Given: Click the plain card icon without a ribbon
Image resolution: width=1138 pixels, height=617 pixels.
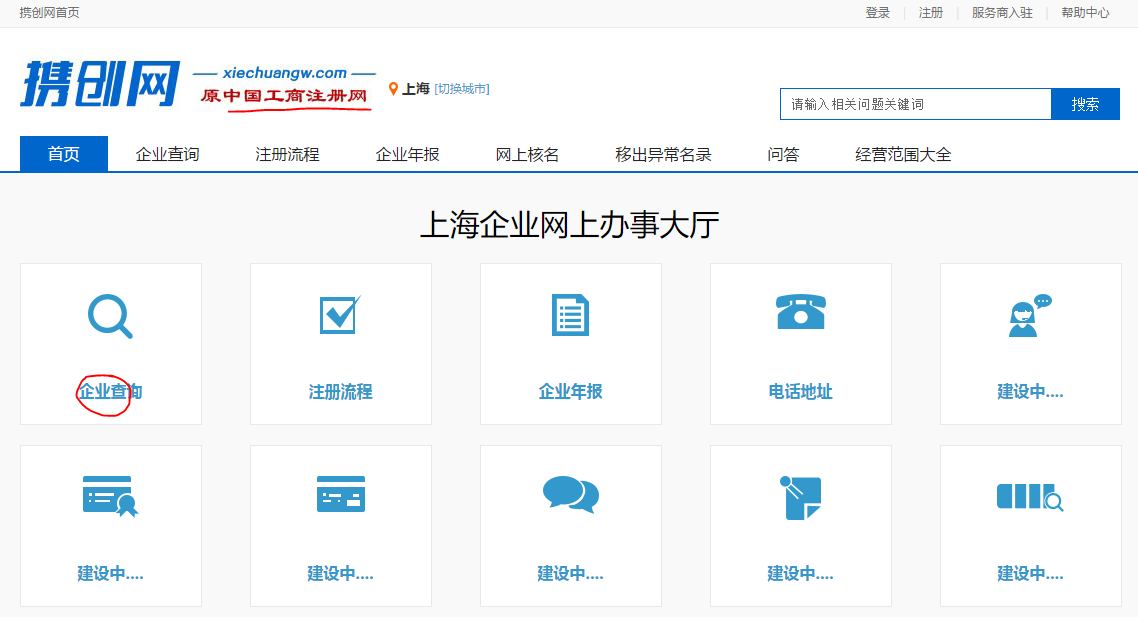Looking at the screenshot, I should [340, 494].
